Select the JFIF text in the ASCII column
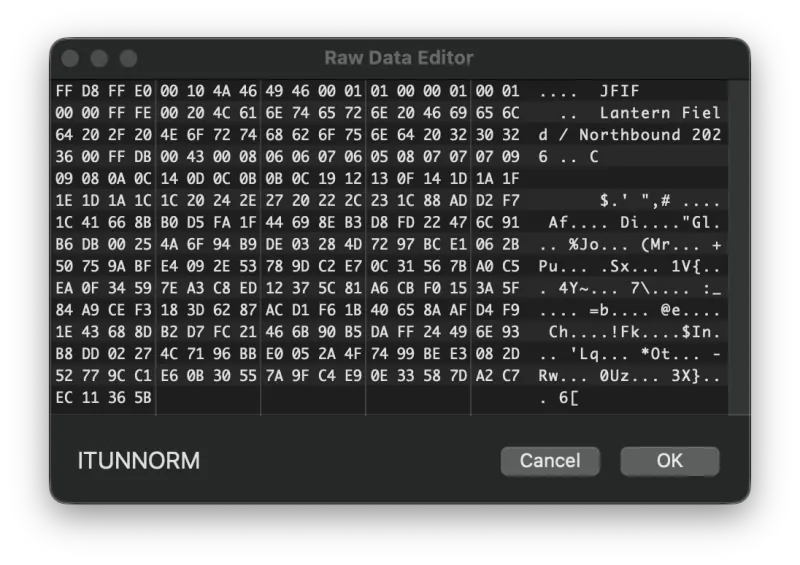The image size is (800, 565). [619, 91]
